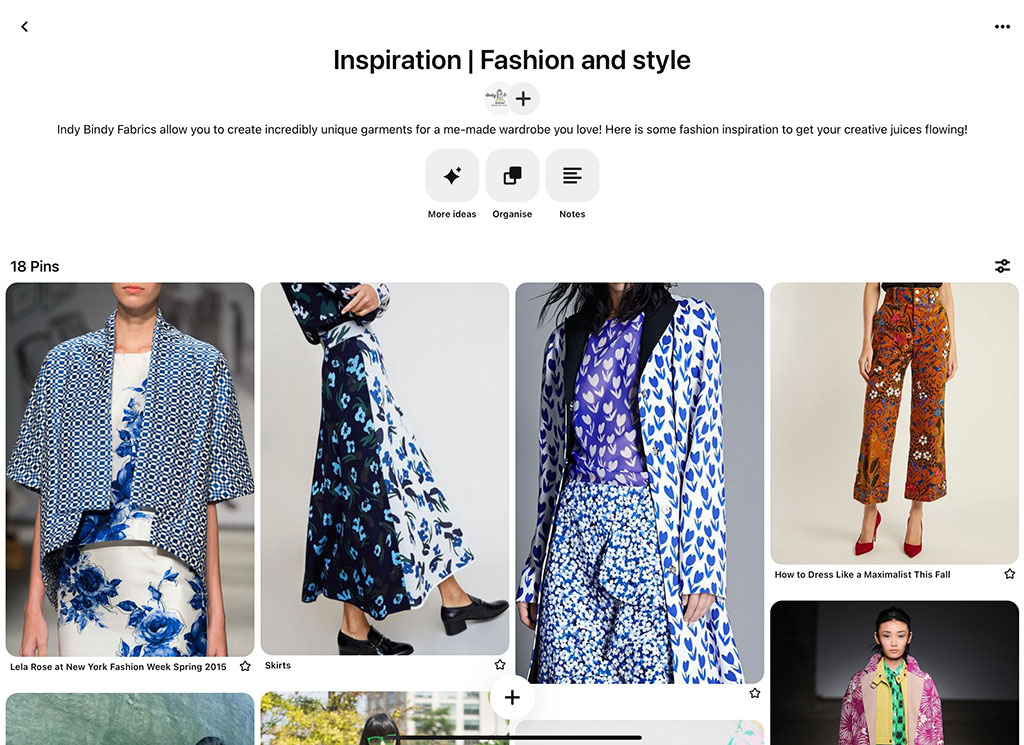Open the navy floral skirt image
Viewport: 1024px width, 745px height.
tap(385, 469)
